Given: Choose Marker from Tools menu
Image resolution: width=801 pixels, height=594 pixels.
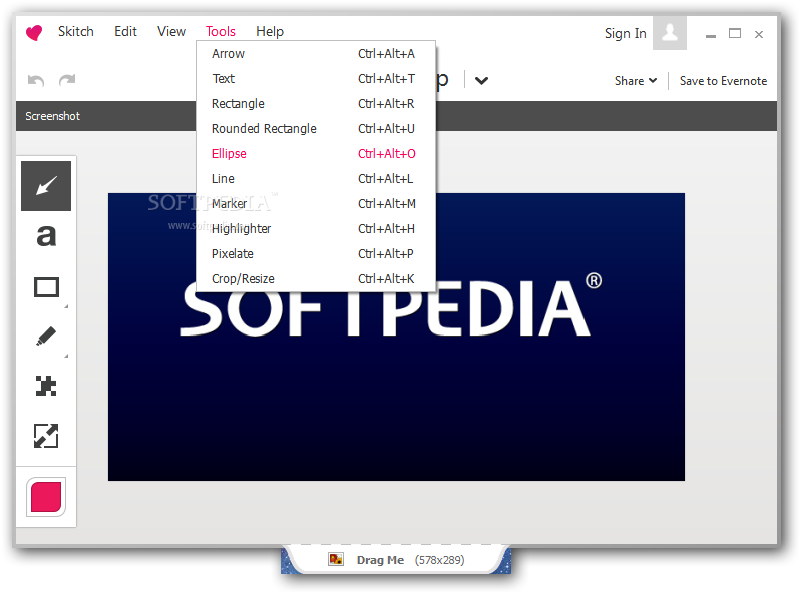Looking at the screenshot, I should 316,204.
